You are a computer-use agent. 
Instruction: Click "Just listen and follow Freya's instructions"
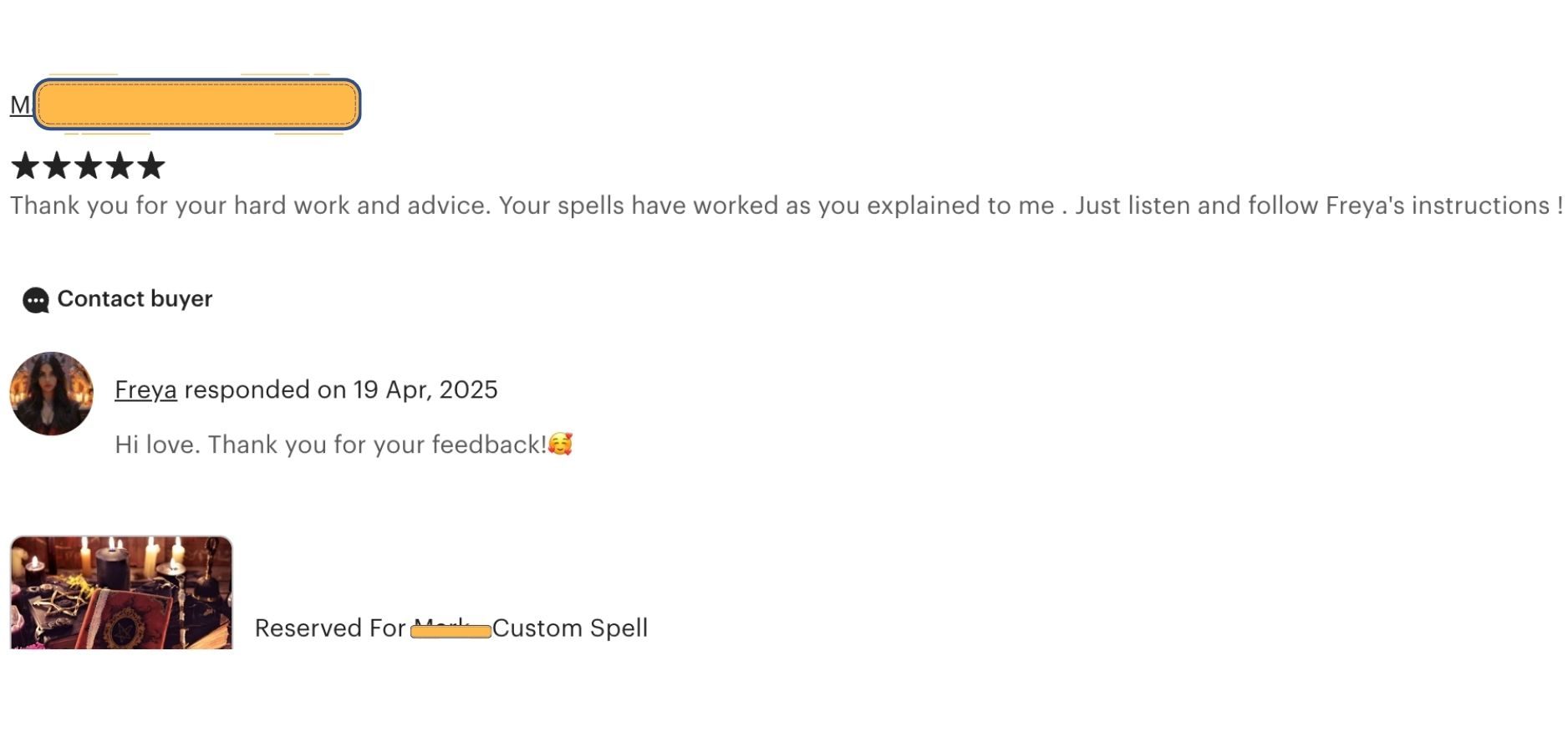coord(1312,206)
